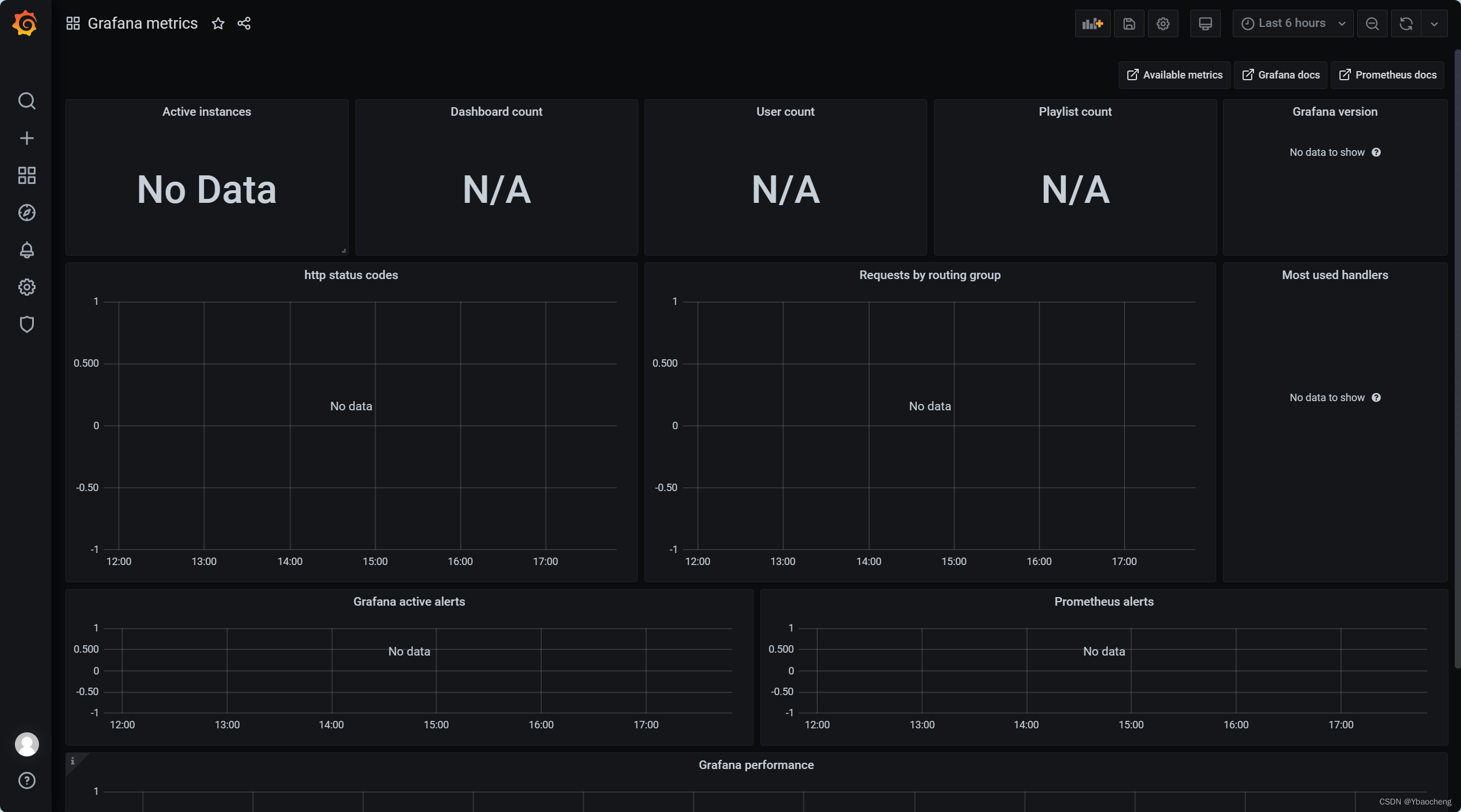Star the Grafana metrics dashboard
The image size is (1461, 812).
[218, 23]
